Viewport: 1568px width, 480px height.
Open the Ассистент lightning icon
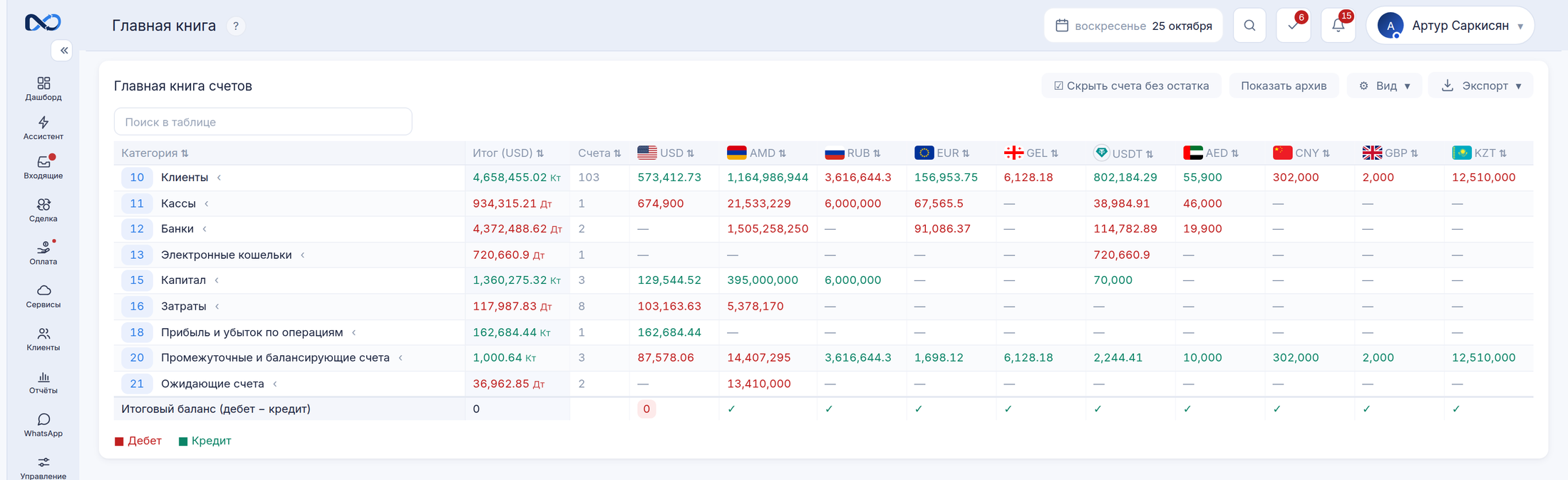click(43, 128)
